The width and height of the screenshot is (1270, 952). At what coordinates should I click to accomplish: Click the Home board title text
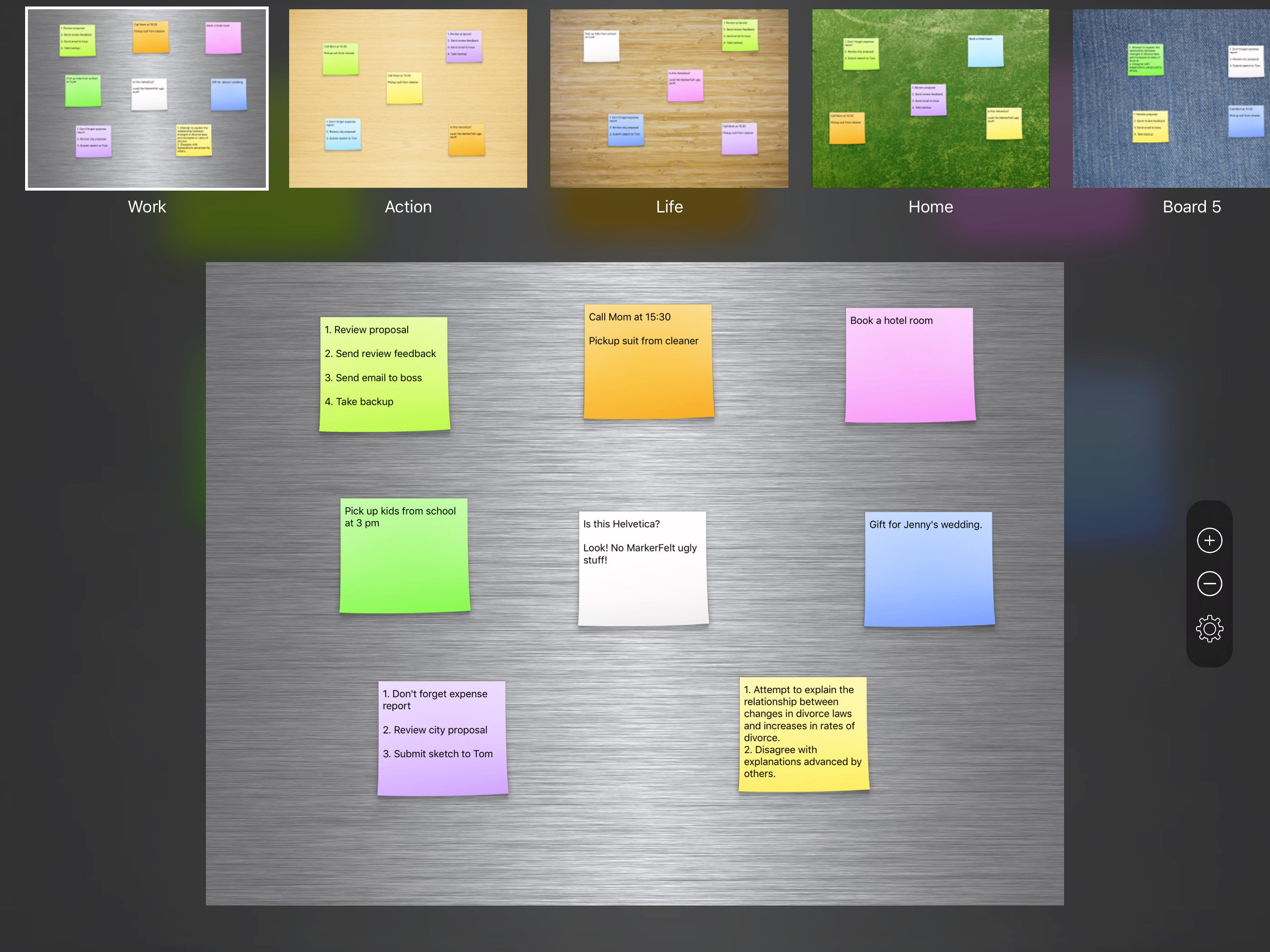point(930,207)
